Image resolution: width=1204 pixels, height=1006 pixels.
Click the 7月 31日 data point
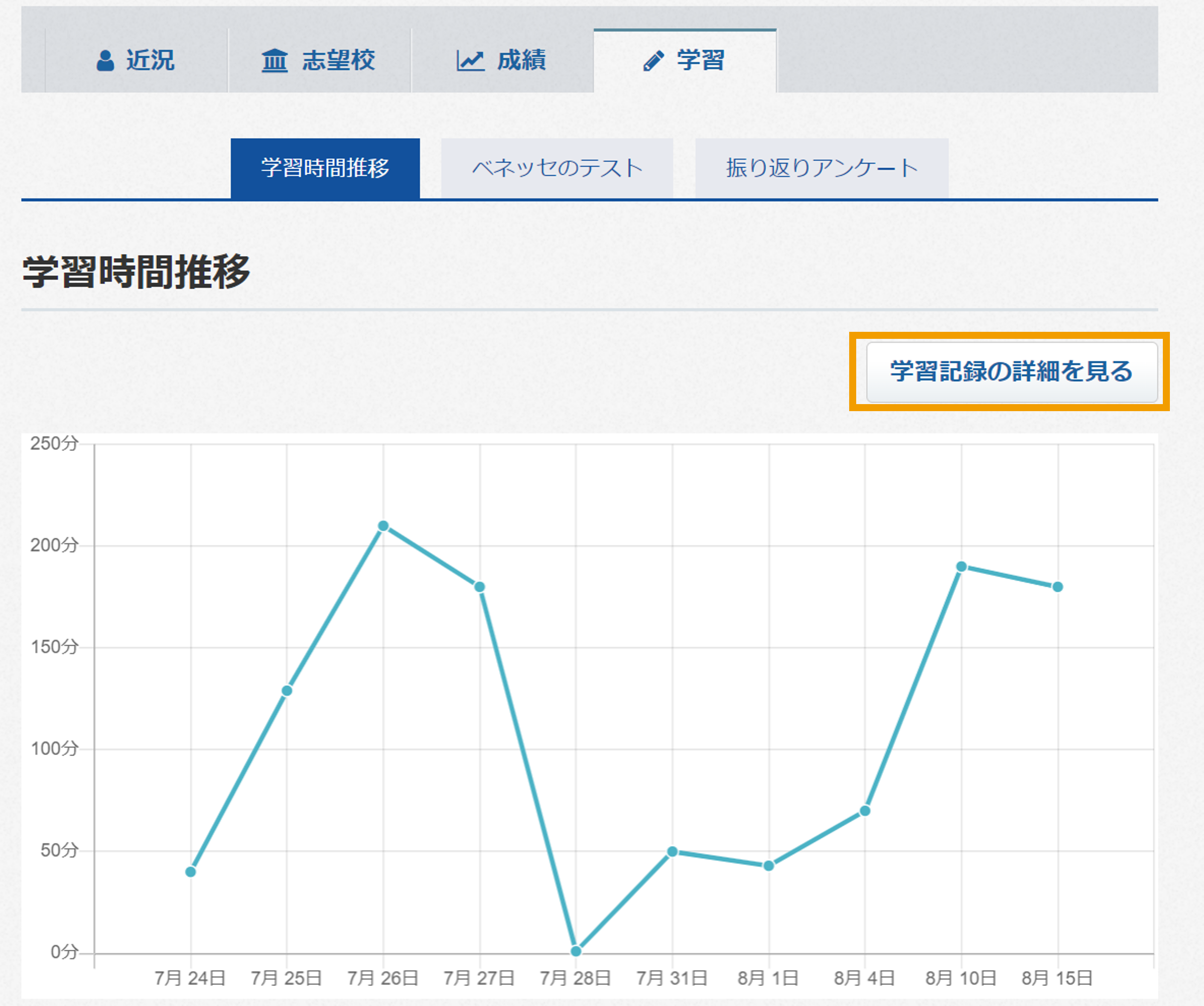point(673,852)
